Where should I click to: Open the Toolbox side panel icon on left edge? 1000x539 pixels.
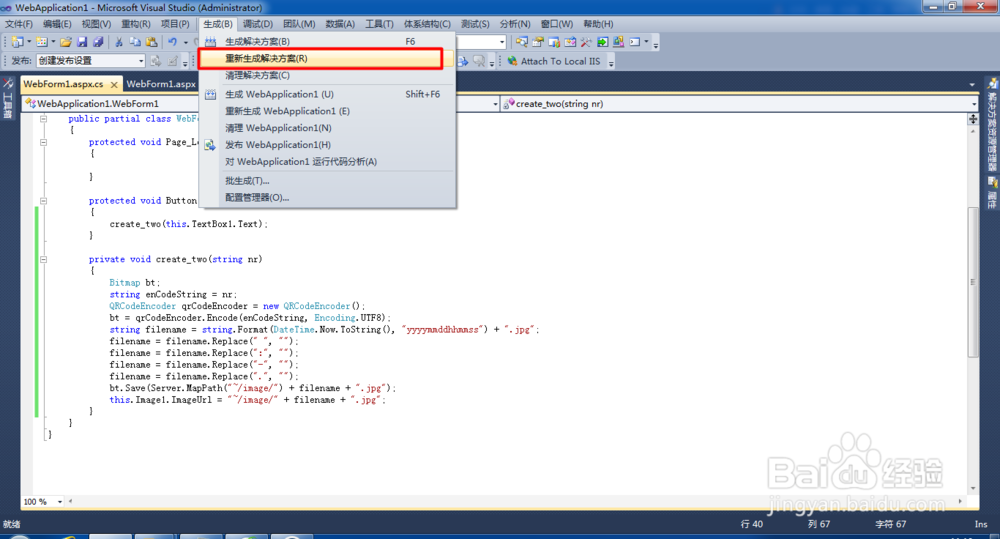[8, 83]
